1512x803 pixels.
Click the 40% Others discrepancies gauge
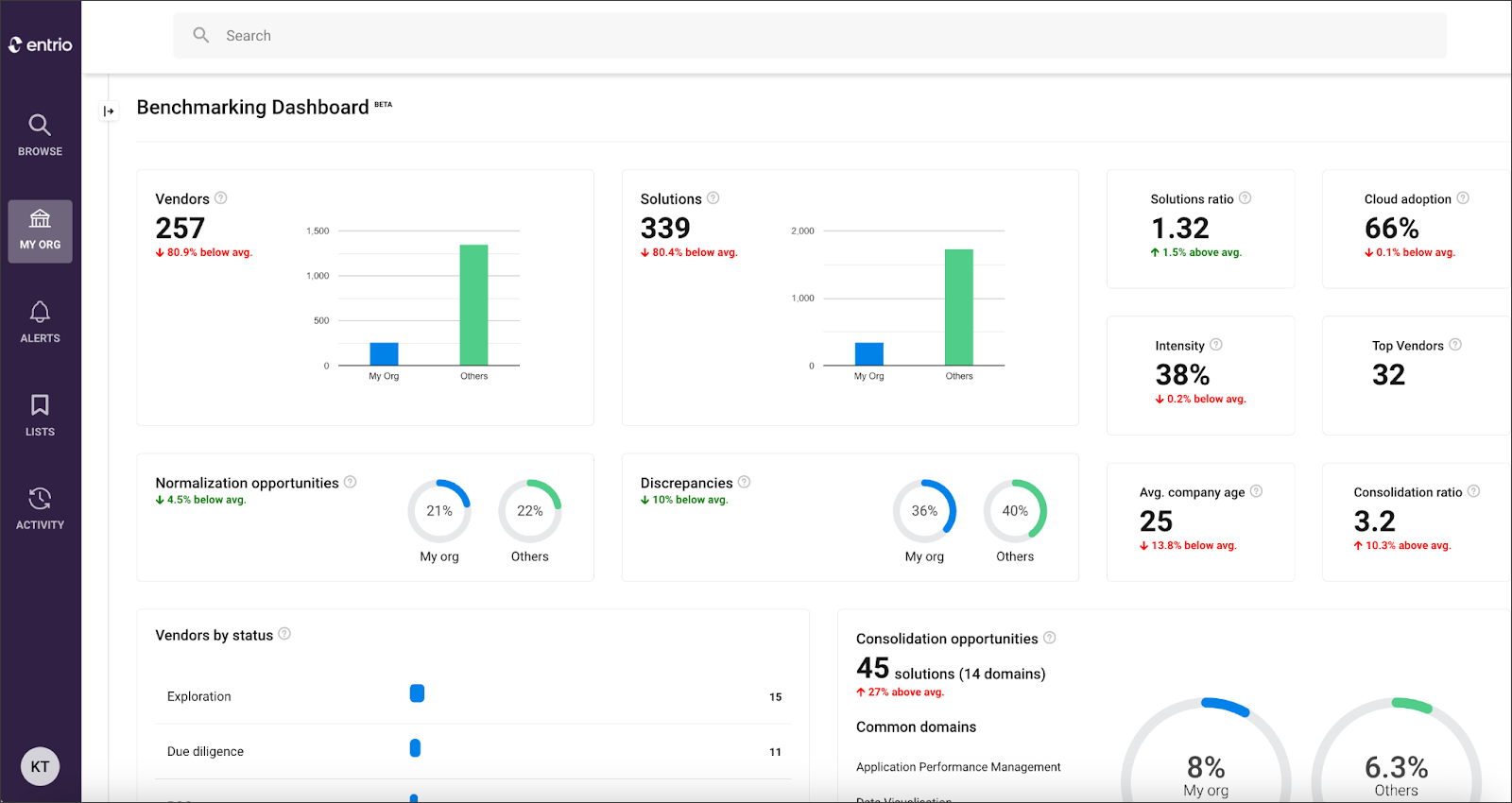pyautogui.click(x=1016, y=511)
